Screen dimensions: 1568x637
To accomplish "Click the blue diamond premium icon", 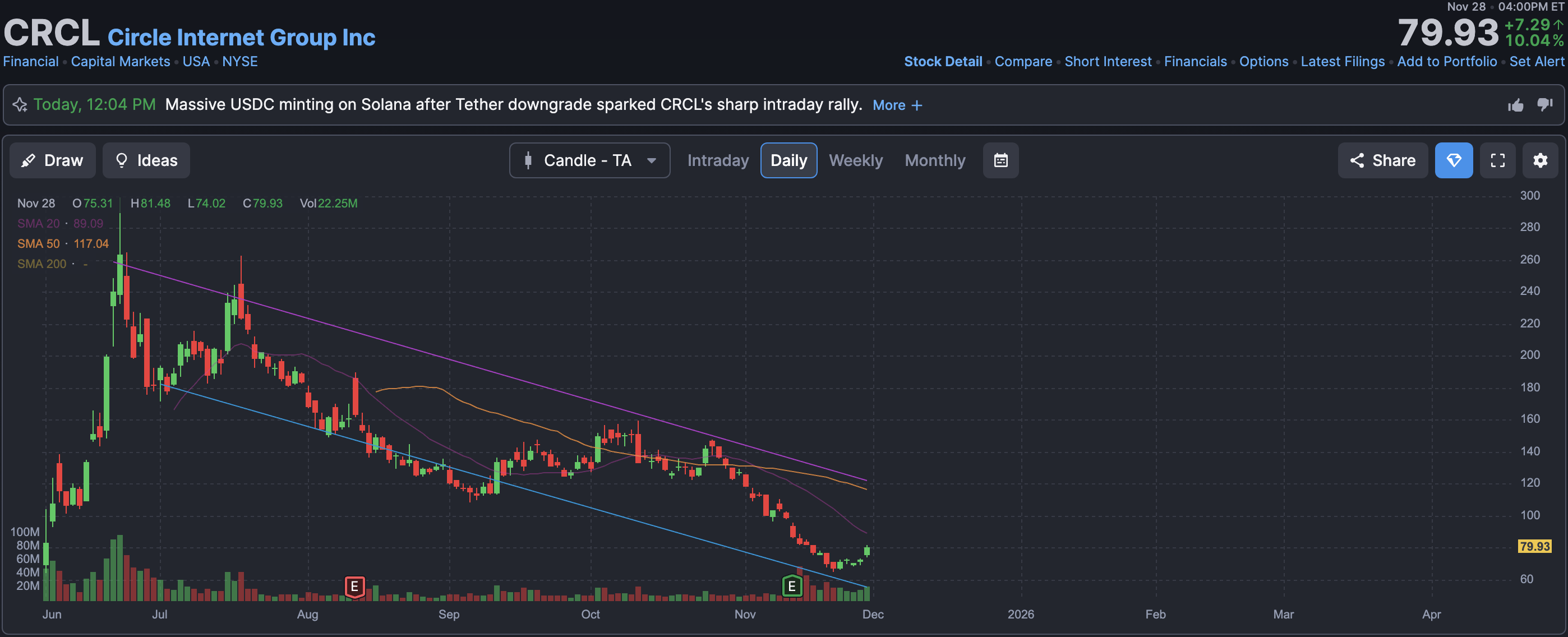I will 1453,160.
